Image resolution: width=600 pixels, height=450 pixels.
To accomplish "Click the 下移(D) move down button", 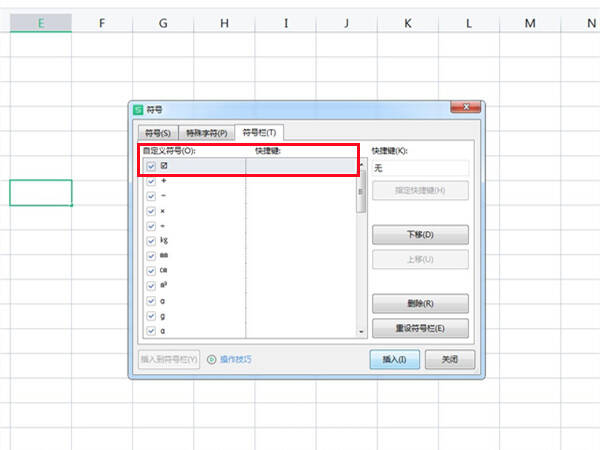I will pyautogui.click(x=420, y=235).
